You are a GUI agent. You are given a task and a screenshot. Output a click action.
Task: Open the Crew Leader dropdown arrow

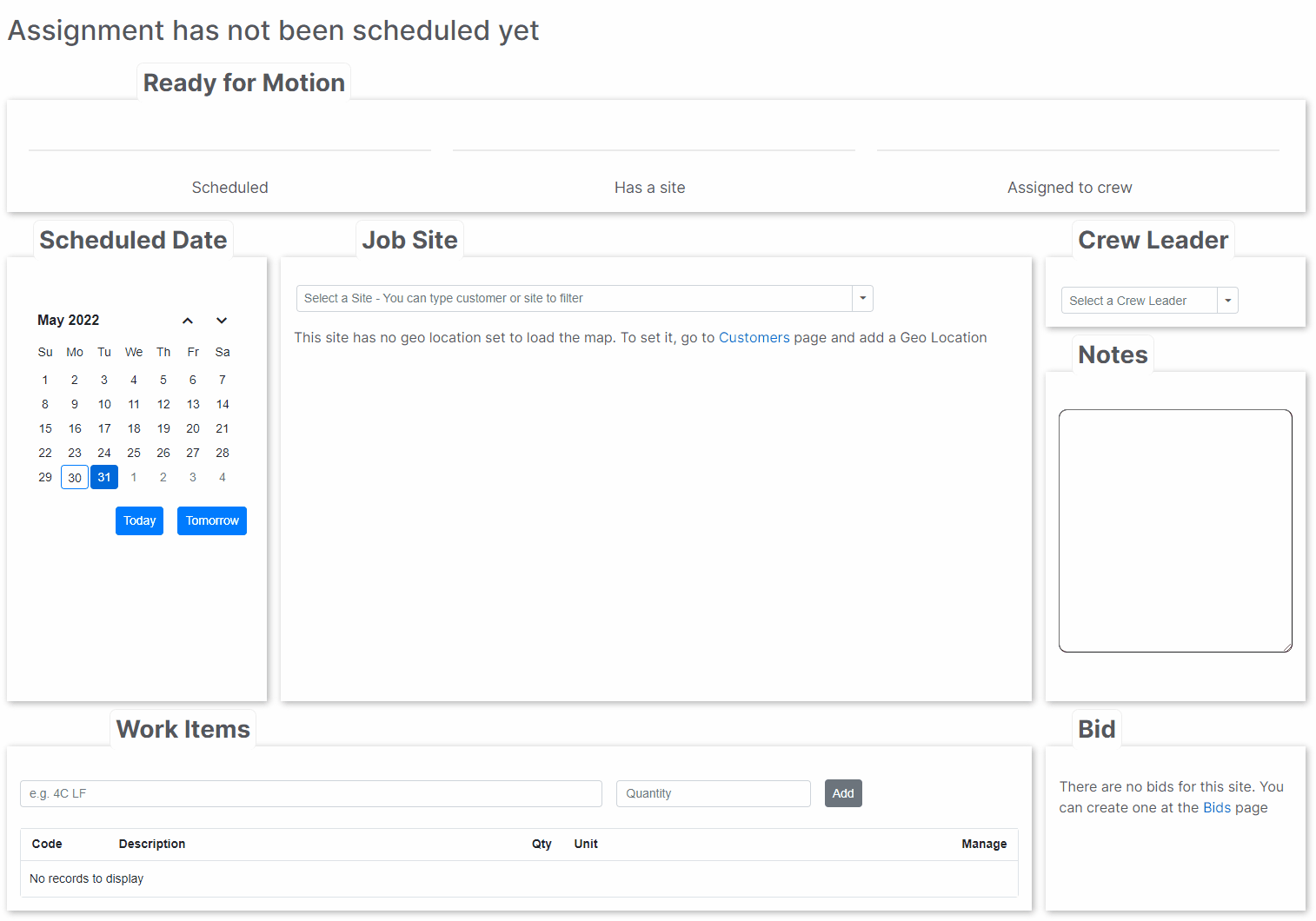coord(1227,301)
